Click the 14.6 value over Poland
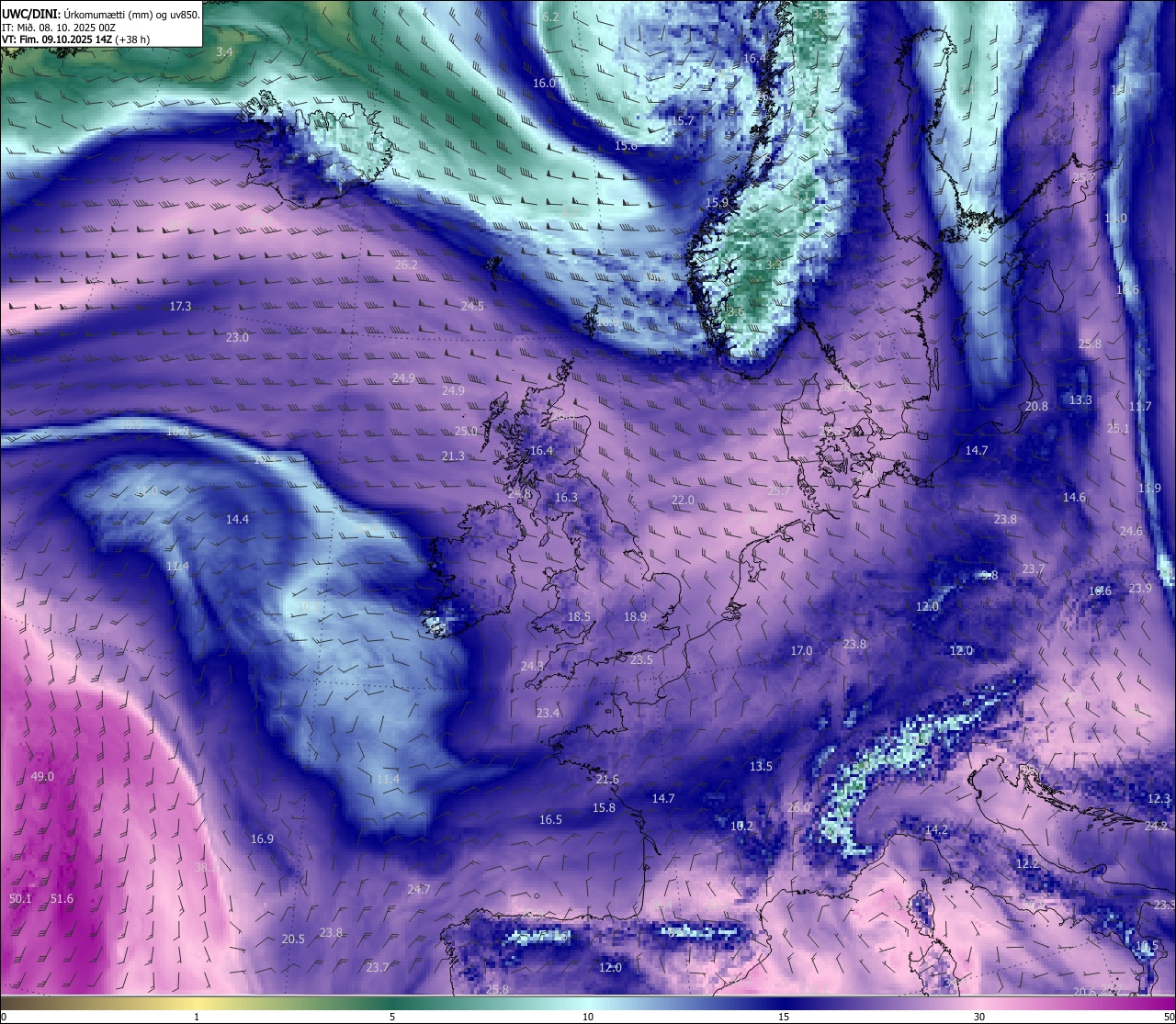 click(1074, 497)
